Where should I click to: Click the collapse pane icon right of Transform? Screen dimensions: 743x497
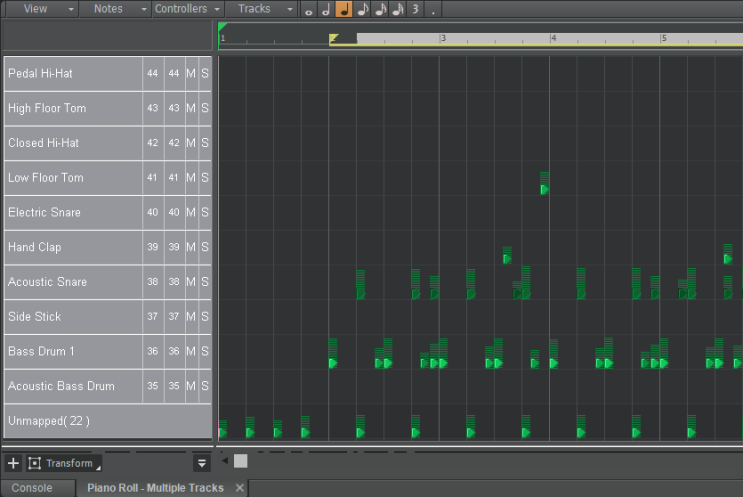(x=201, y=463)
